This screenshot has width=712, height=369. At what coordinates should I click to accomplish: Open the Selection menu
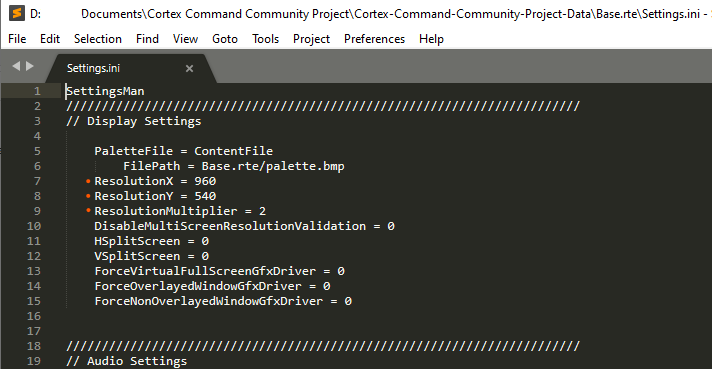[98, 39]
